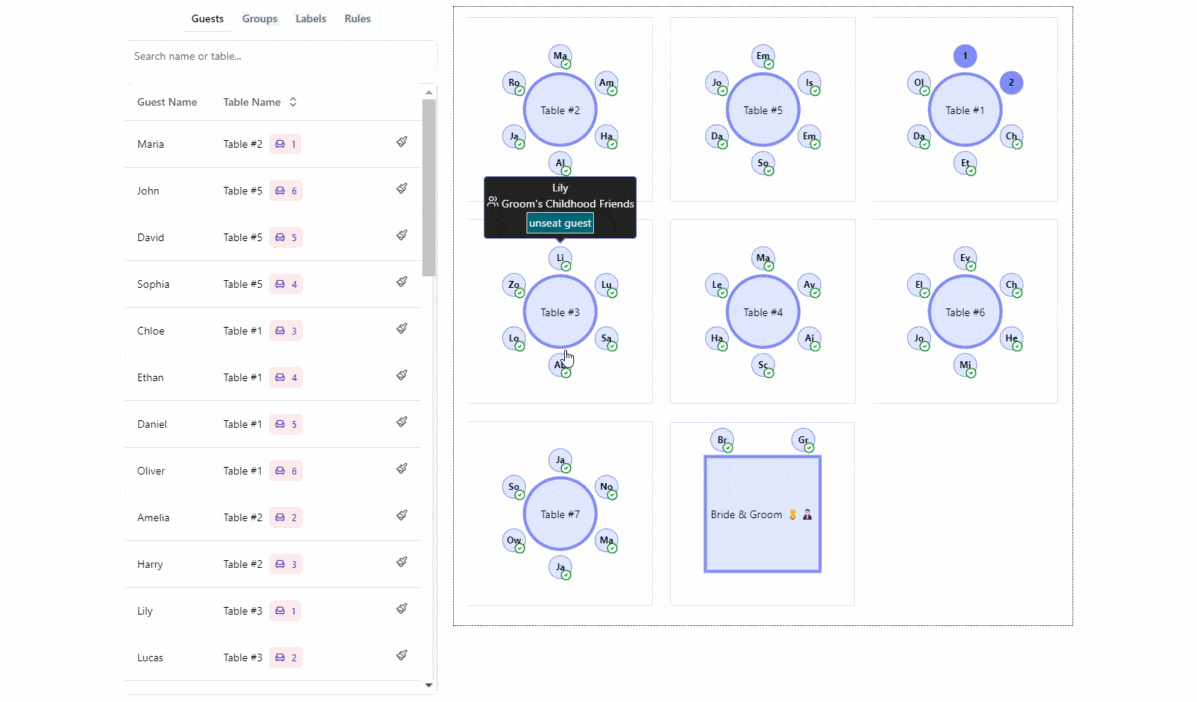This screenshot has width=1197, height=702.
Task: Click the Ev guest seat at Table #6
Action: pyautogui.click(x=965, y=258)
